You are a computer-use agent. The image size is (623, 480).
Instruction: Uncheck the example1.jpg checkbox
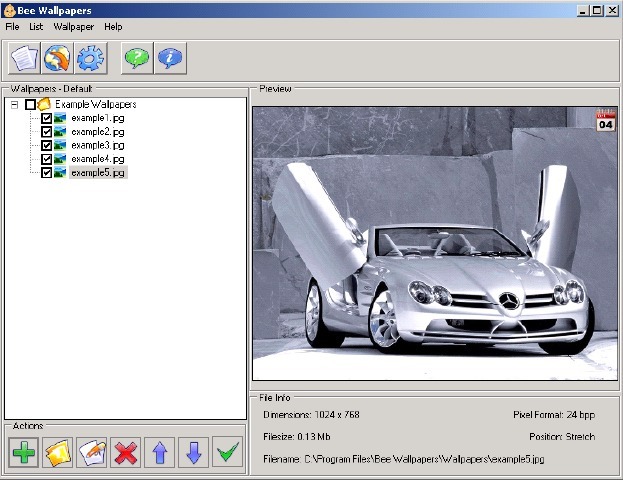tap(46, 118)
